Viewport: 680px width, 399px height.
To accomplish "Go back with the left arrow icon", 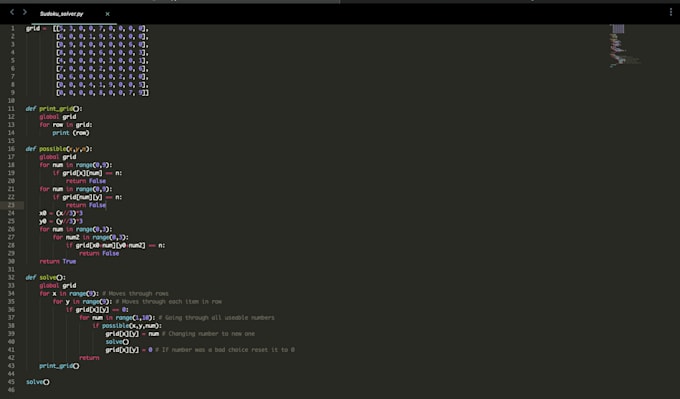I will pyautogui.click(x=12, y=12).
